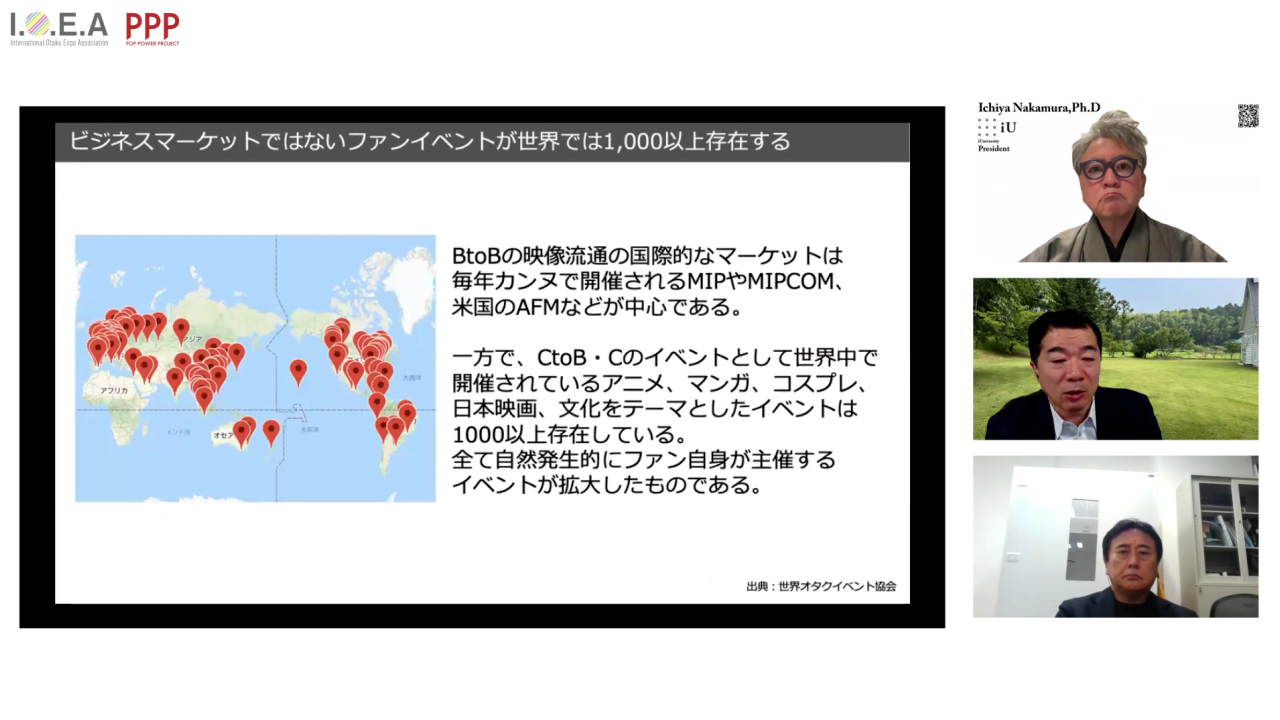Click the paragraph starting with 一方で、CtoB・C
This screenshot has width=1280, height=720.
(x=665, y=421)
